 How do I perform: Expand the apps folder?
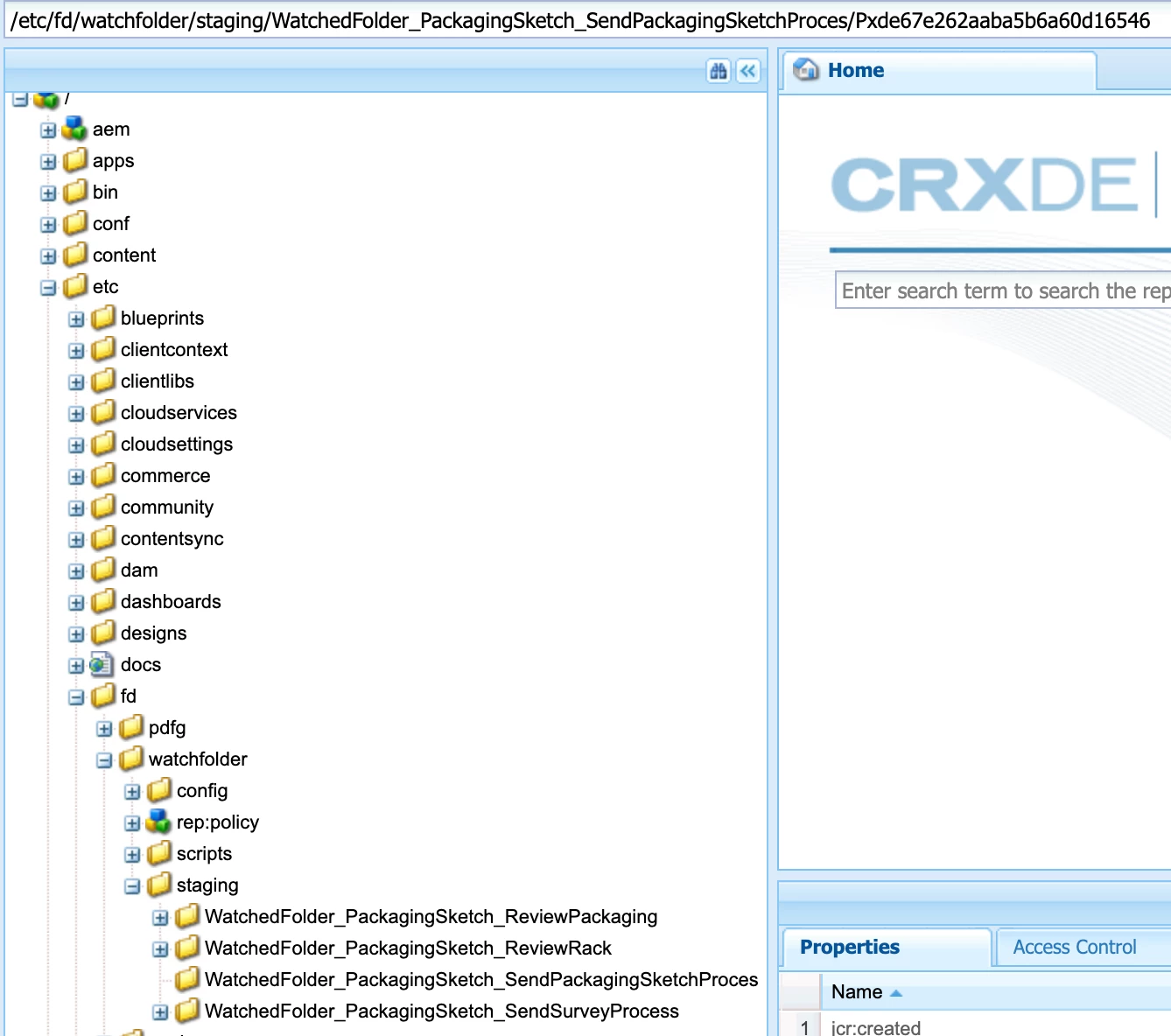(48, 162)
